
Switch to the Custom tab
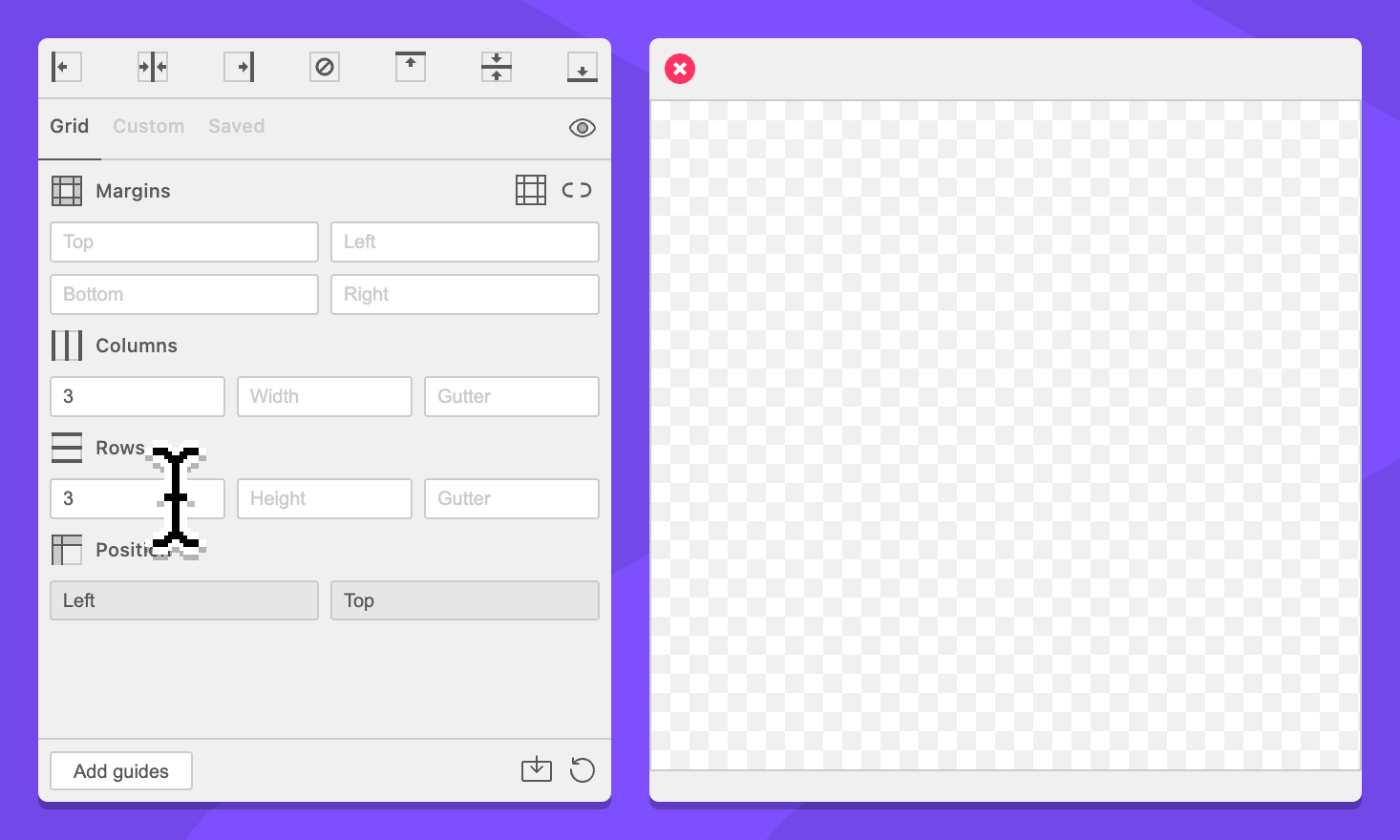[x=149, y=126]
